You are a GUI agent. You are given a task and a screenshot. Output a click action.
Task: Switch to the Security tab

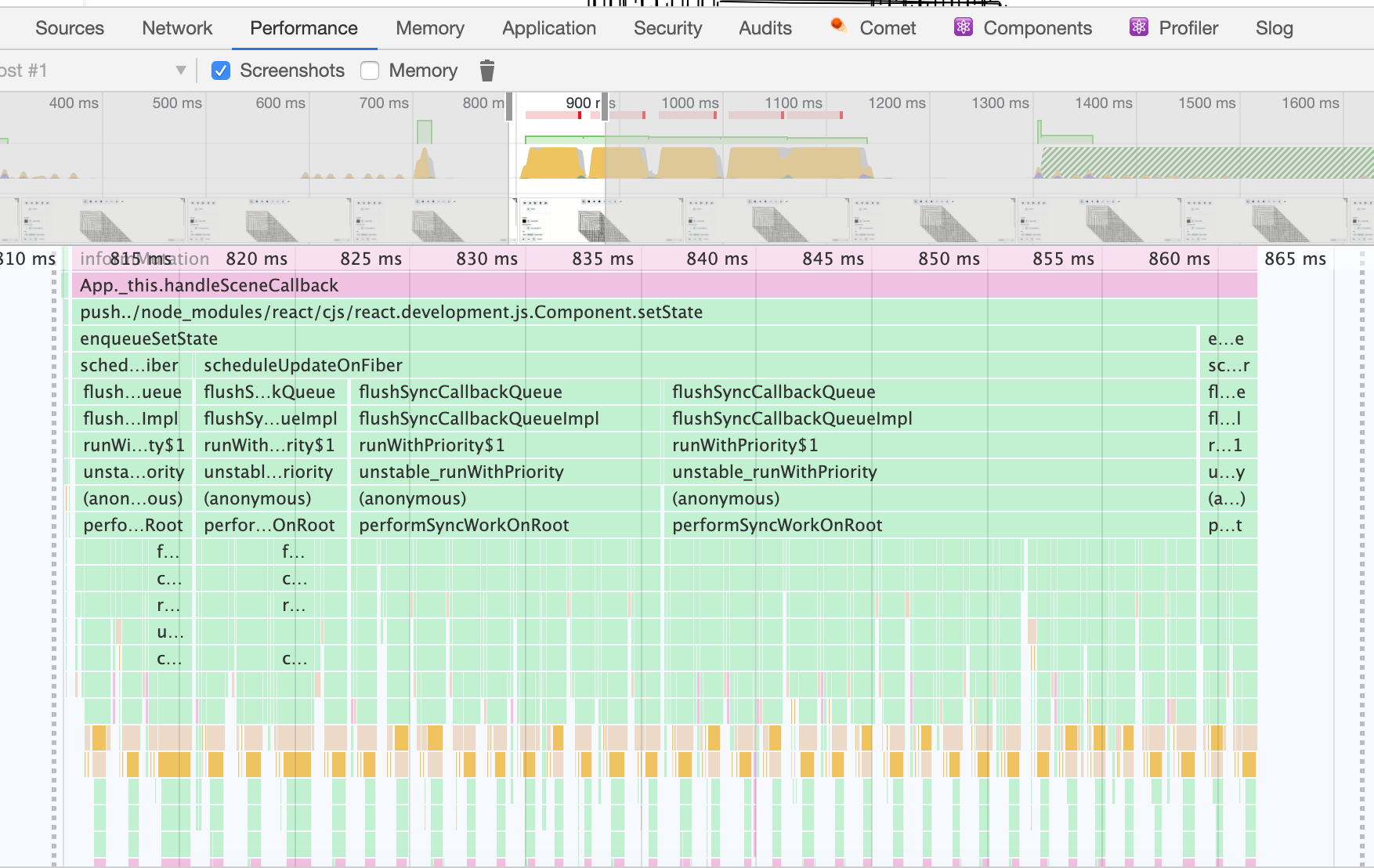(x=667, y=28)
